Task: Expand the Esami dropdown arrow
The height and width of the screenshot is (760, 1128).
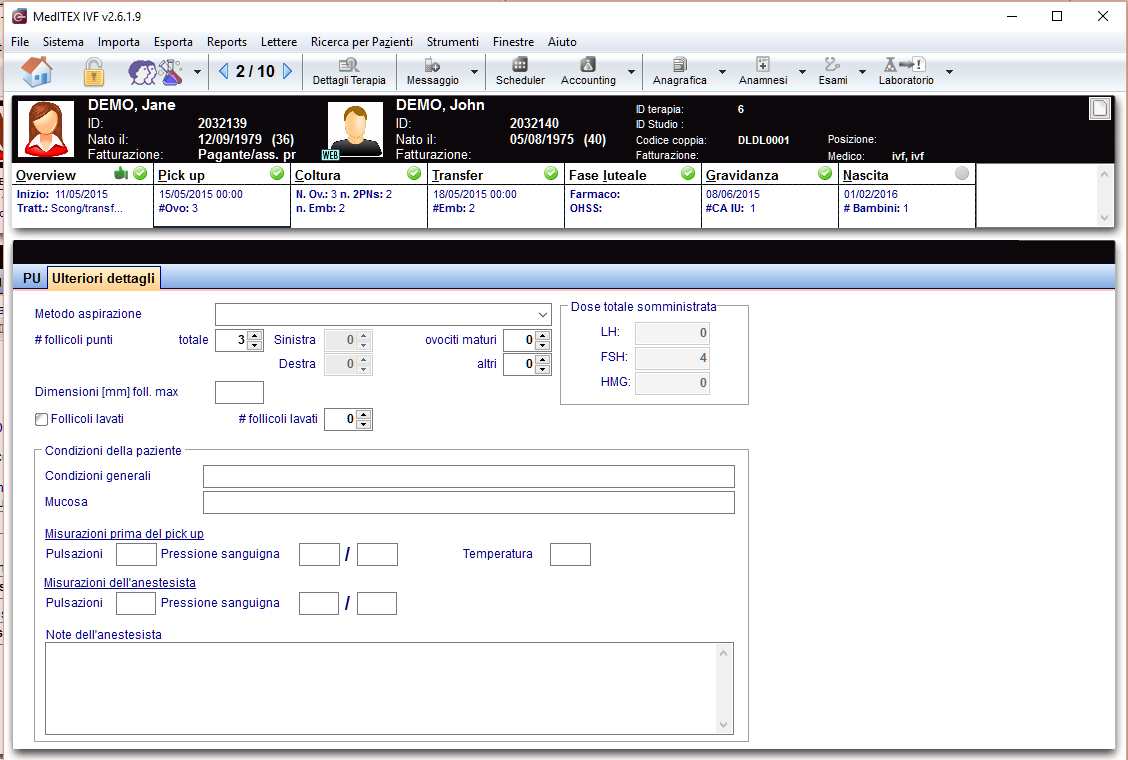Action: tap(862, 72)
